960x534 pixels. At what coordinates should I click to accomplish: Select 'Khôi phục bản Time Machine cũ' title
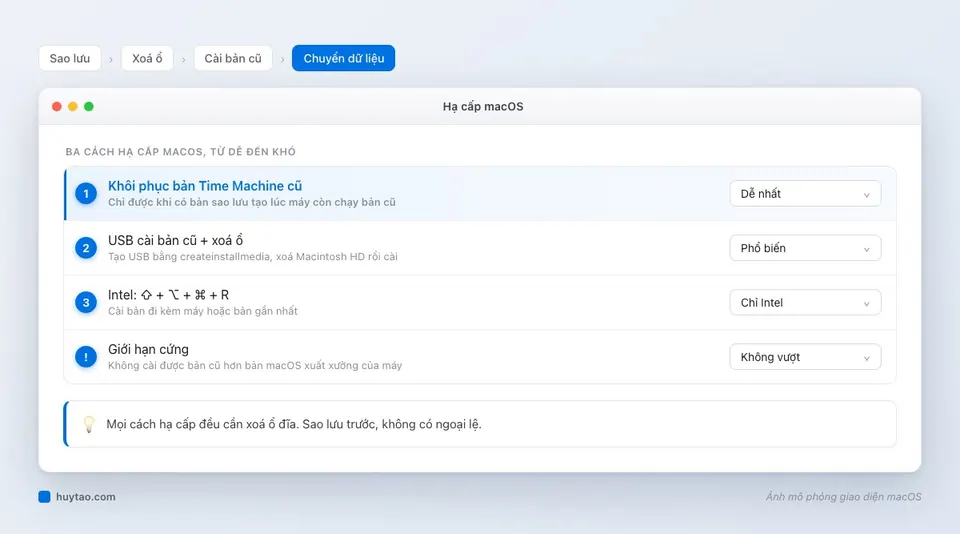pos(205,186)
